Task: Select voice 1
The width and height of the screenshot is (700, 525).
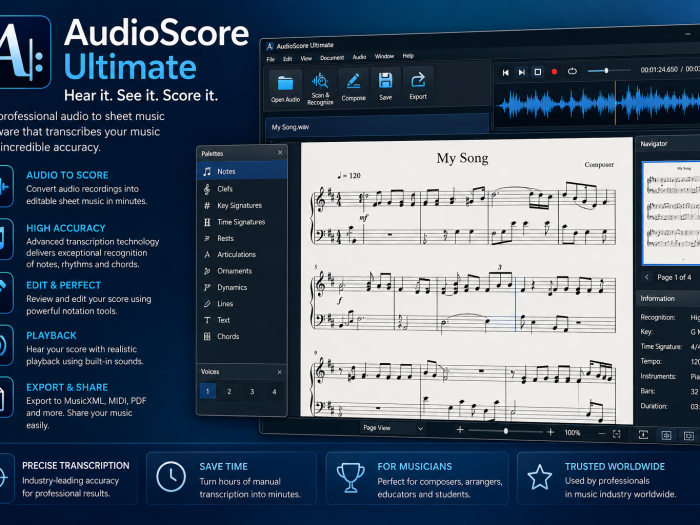Action: pos(208,392)
